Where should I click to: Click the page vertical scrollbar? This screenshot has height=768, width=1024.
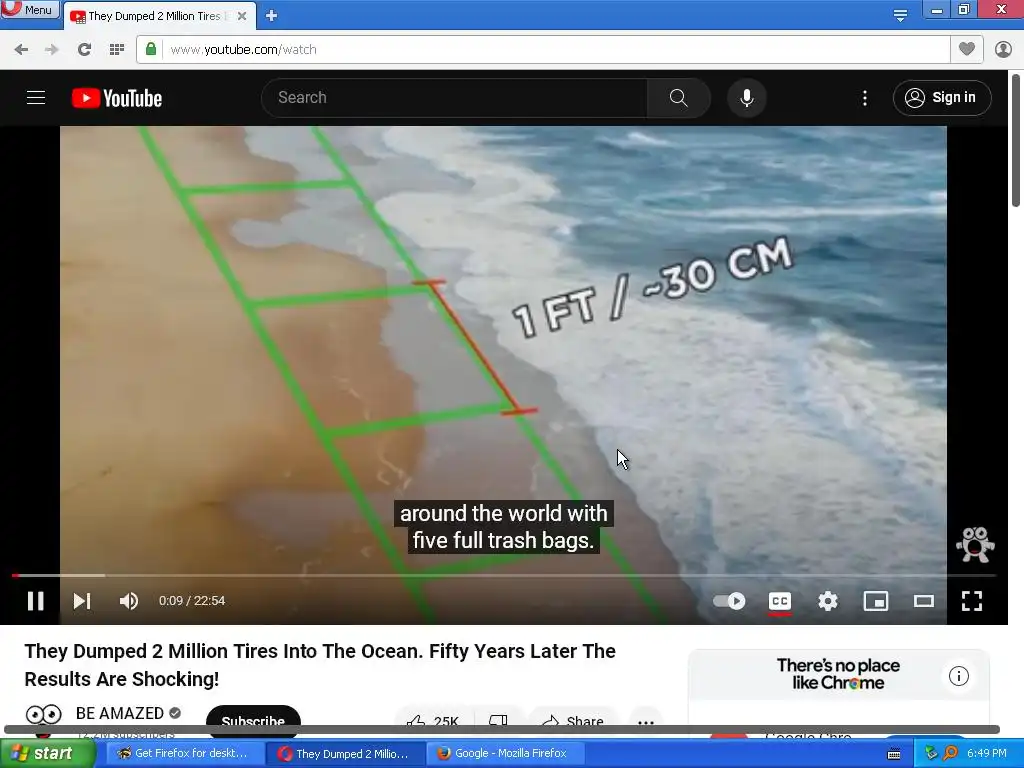tap(1016, 140)
